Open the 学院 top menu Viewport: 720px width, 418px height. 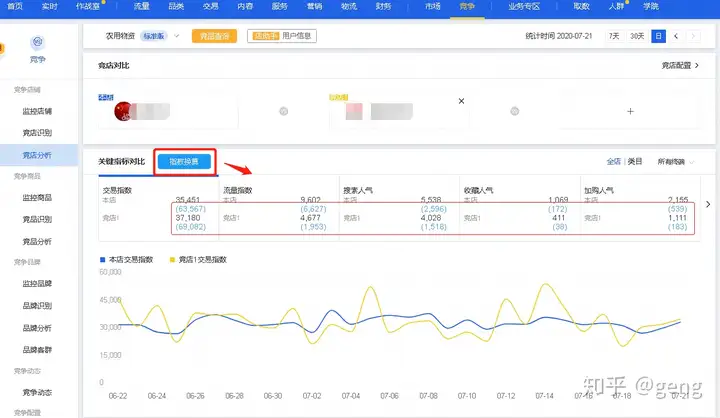click(x=651, y=6)
